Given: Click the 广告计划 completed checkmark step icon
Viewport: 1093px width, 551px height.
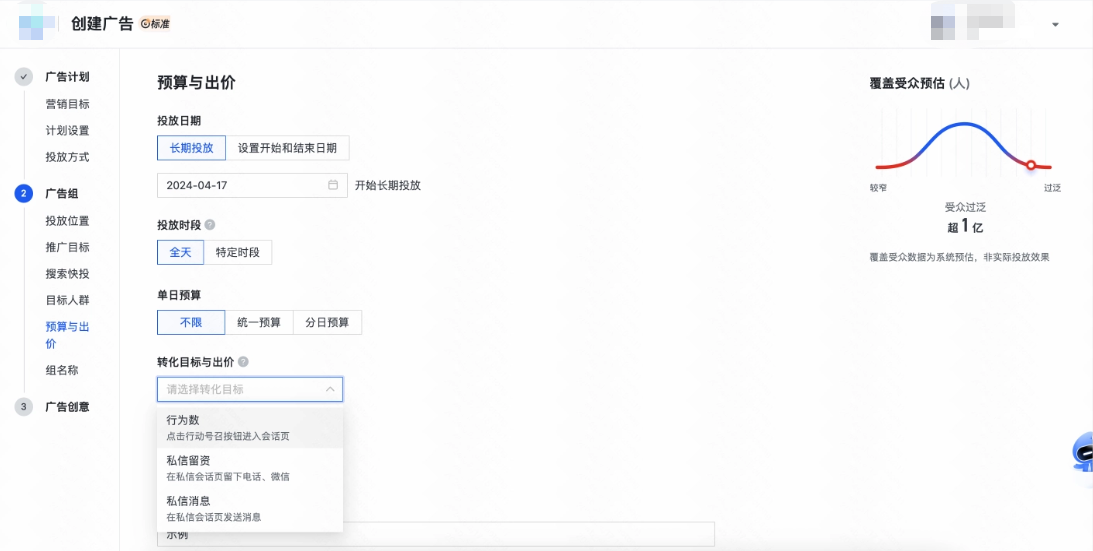Looking at the screenshot, I should (x=24, y=77).
